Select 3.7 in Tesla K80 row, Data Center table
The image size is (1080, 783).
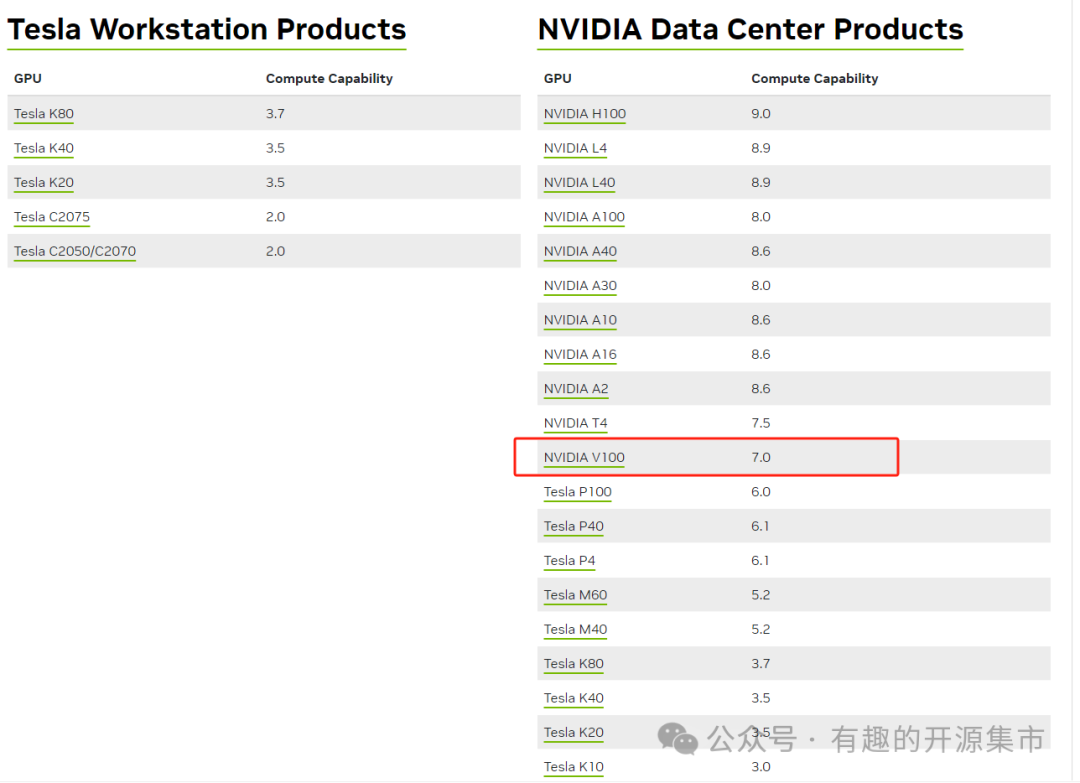[x=760, y=665]
